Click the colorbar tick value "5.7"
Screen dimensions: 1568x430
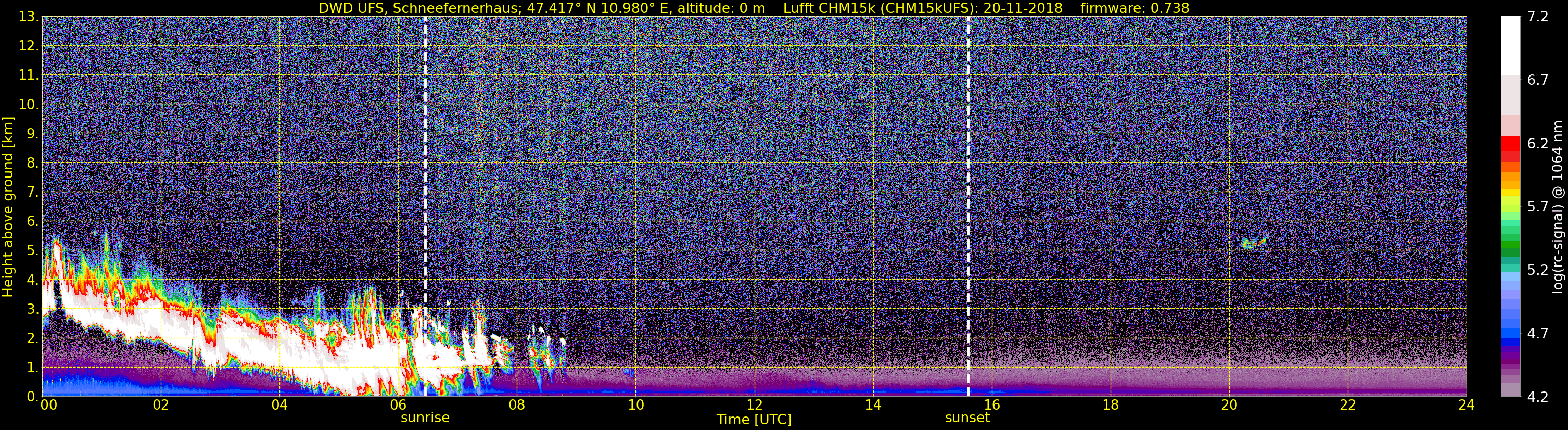click(x=1538, y=207)
